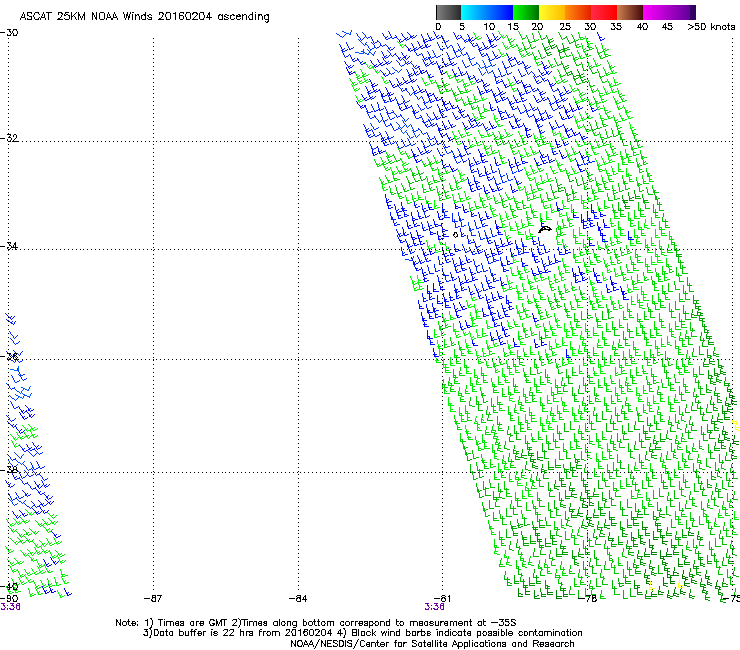Click the "25" color scale label

pyautogui.click(x=565, y=27)
